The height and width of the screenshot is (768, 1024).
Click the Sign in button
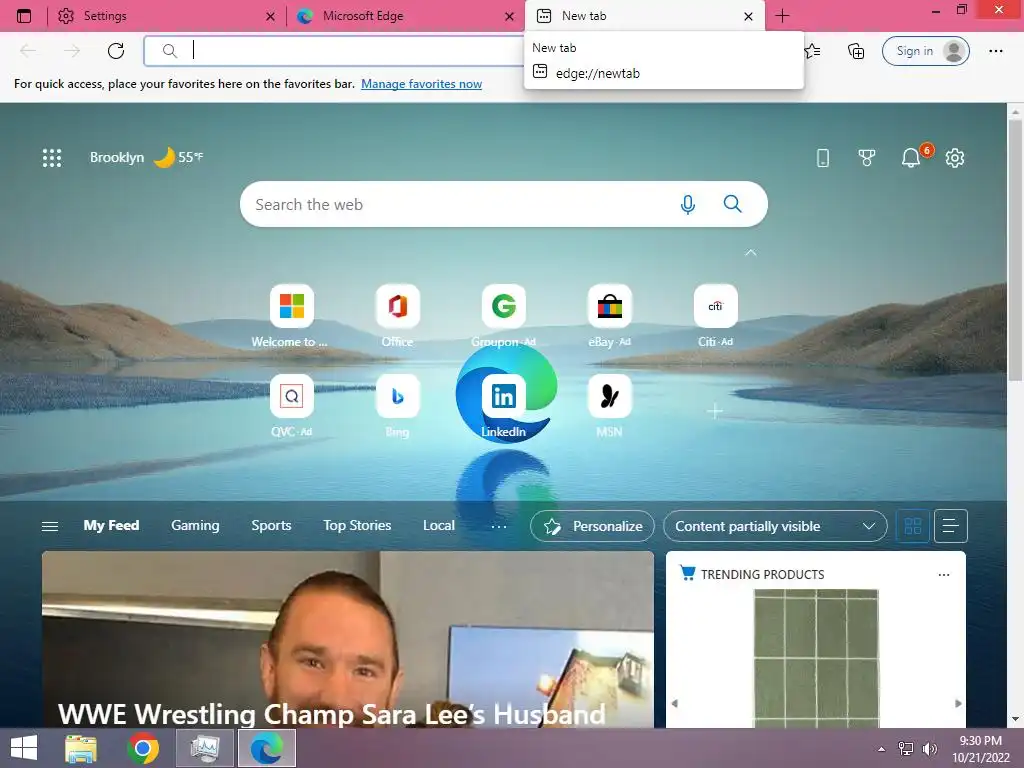925,51
